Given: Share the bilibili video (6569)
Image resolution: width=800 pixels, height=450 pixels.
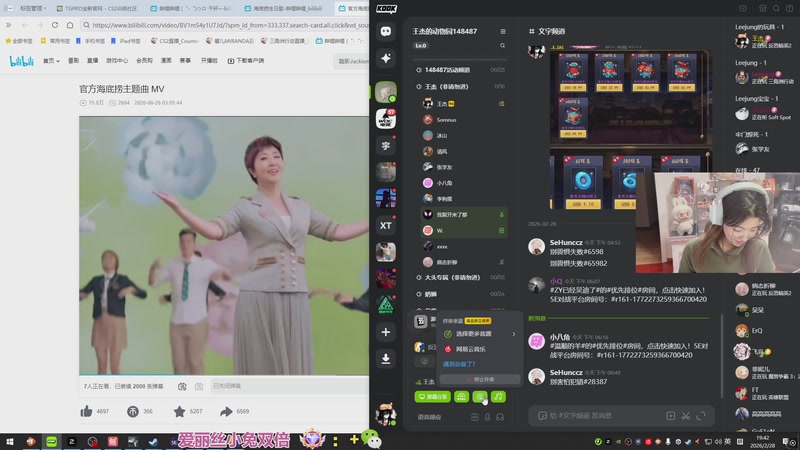Looking at the screenshot, I should 235,411.
